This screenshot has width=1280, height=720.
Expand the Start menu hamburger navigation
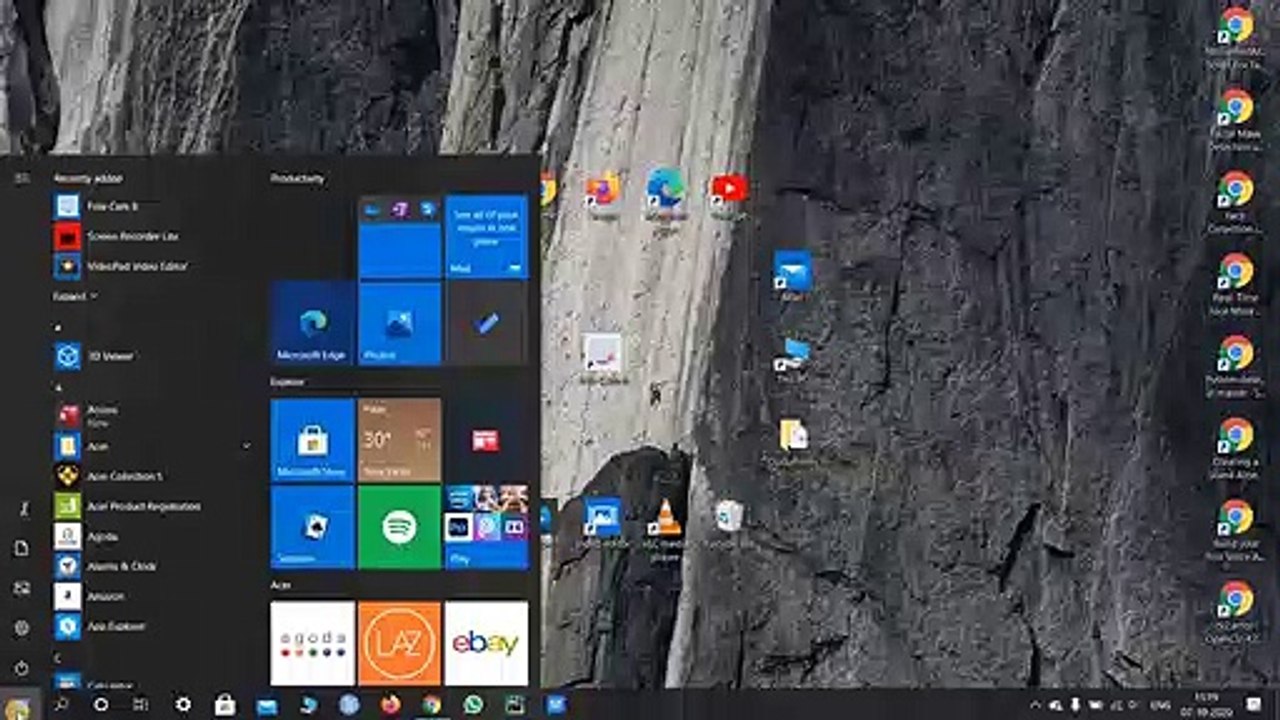pos(21,178)
